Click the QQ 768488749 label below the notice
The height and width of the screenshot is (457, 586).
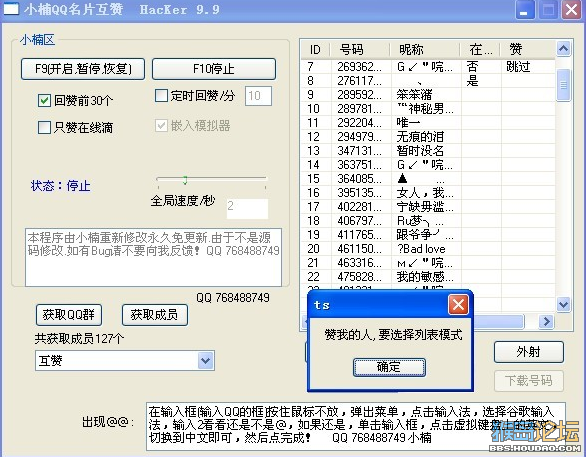[x=233, y=298]
